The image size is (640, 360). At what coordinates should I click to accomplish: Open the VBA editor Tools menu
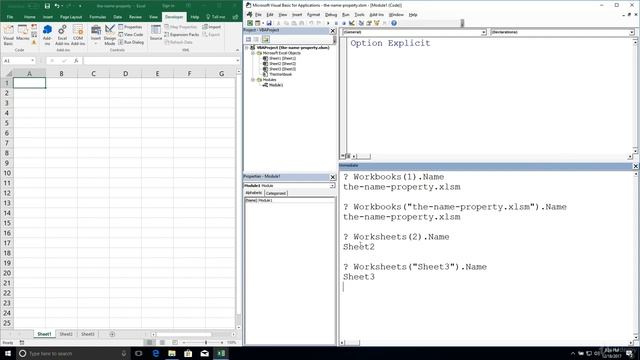click(x=359, y=15)
